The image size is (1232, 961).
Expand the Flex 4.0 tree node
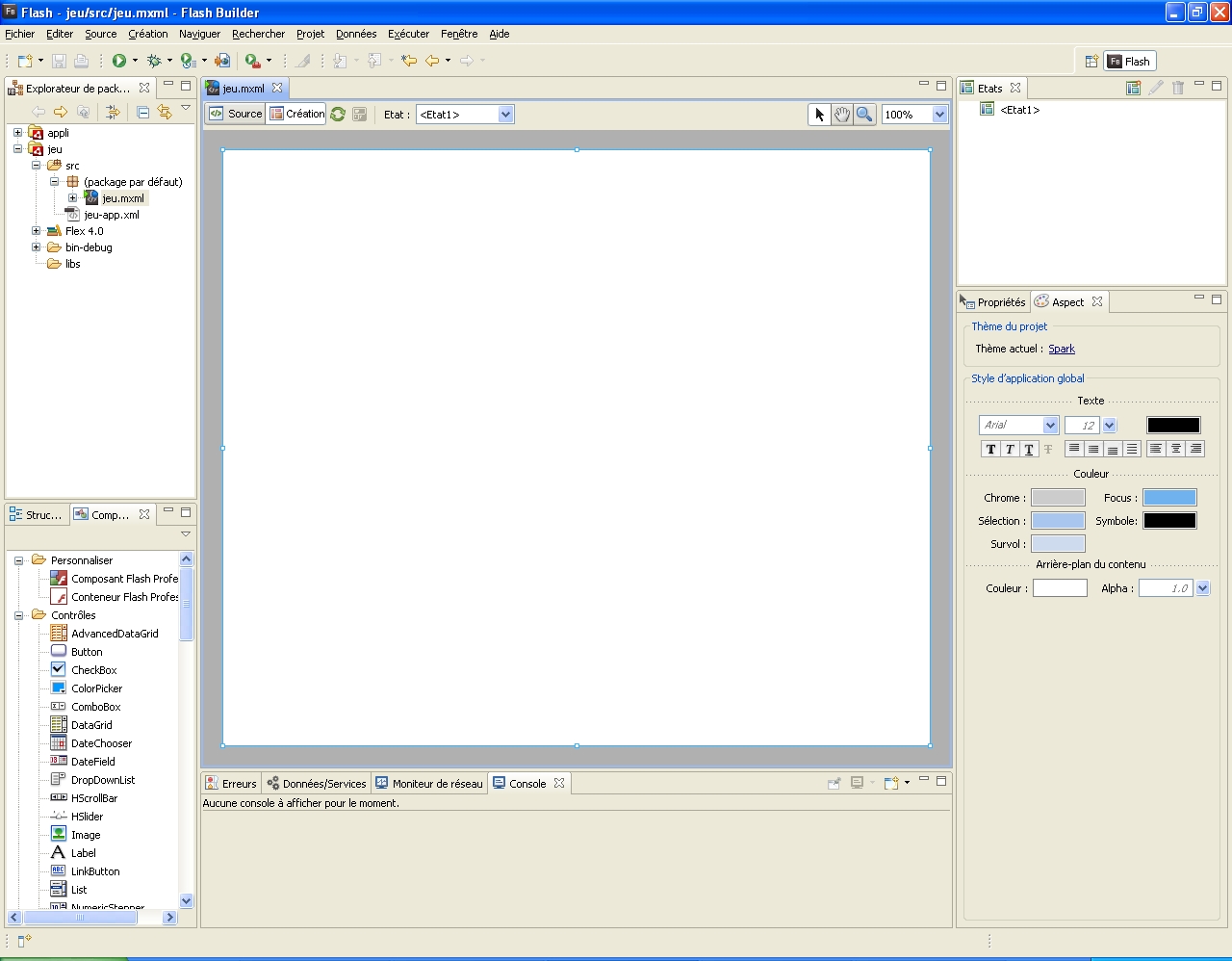tap(37, 231)
